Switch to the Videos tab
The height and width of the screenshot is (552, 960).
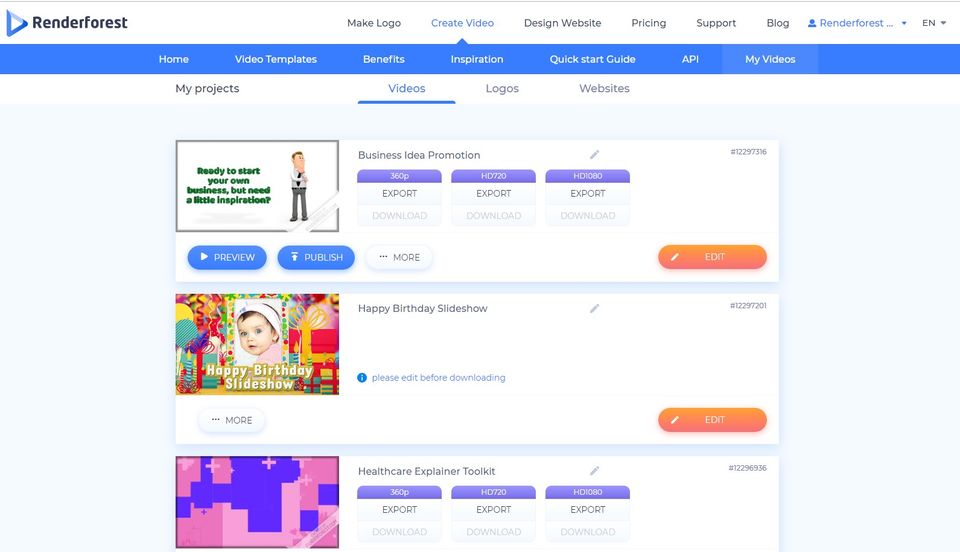point(407,89)
